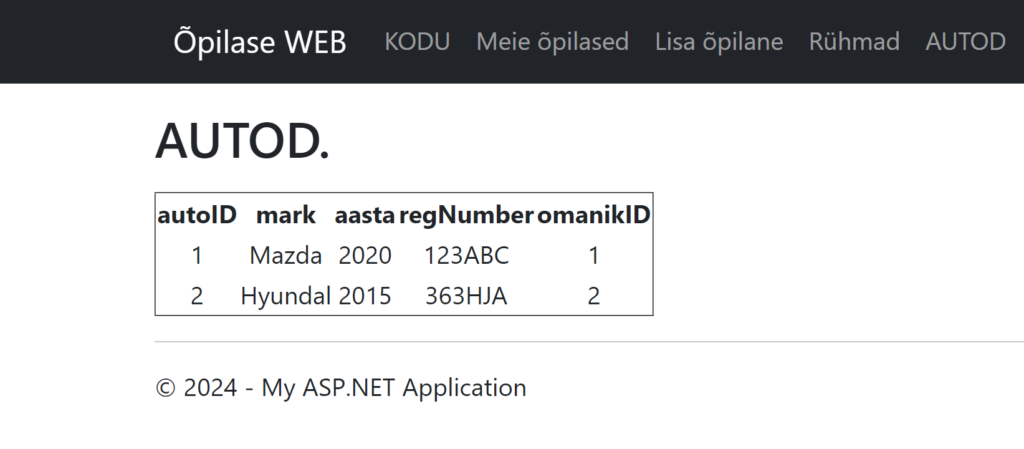The height and width of the screenshot is (449, 1024).
Task: Click the autoID column header
Action: (196, 215)
